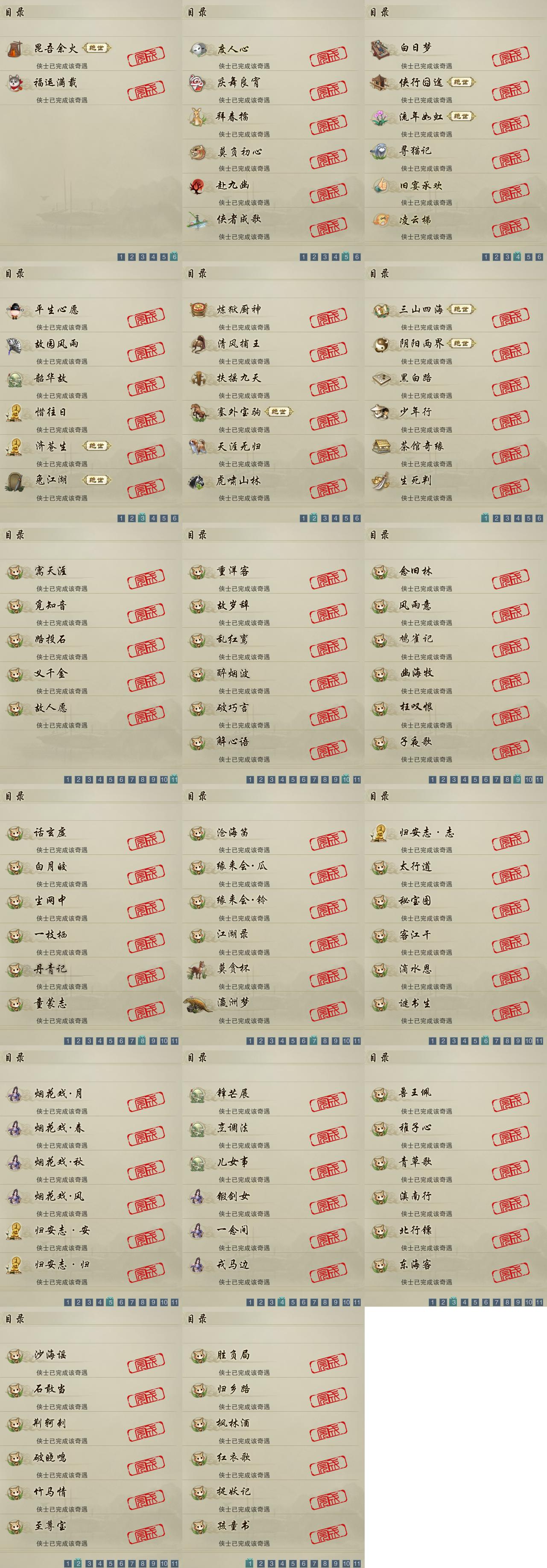Click the golden statue icon beside 惜往日
This screenshot has height=1568, width=547.
[15, 412]
